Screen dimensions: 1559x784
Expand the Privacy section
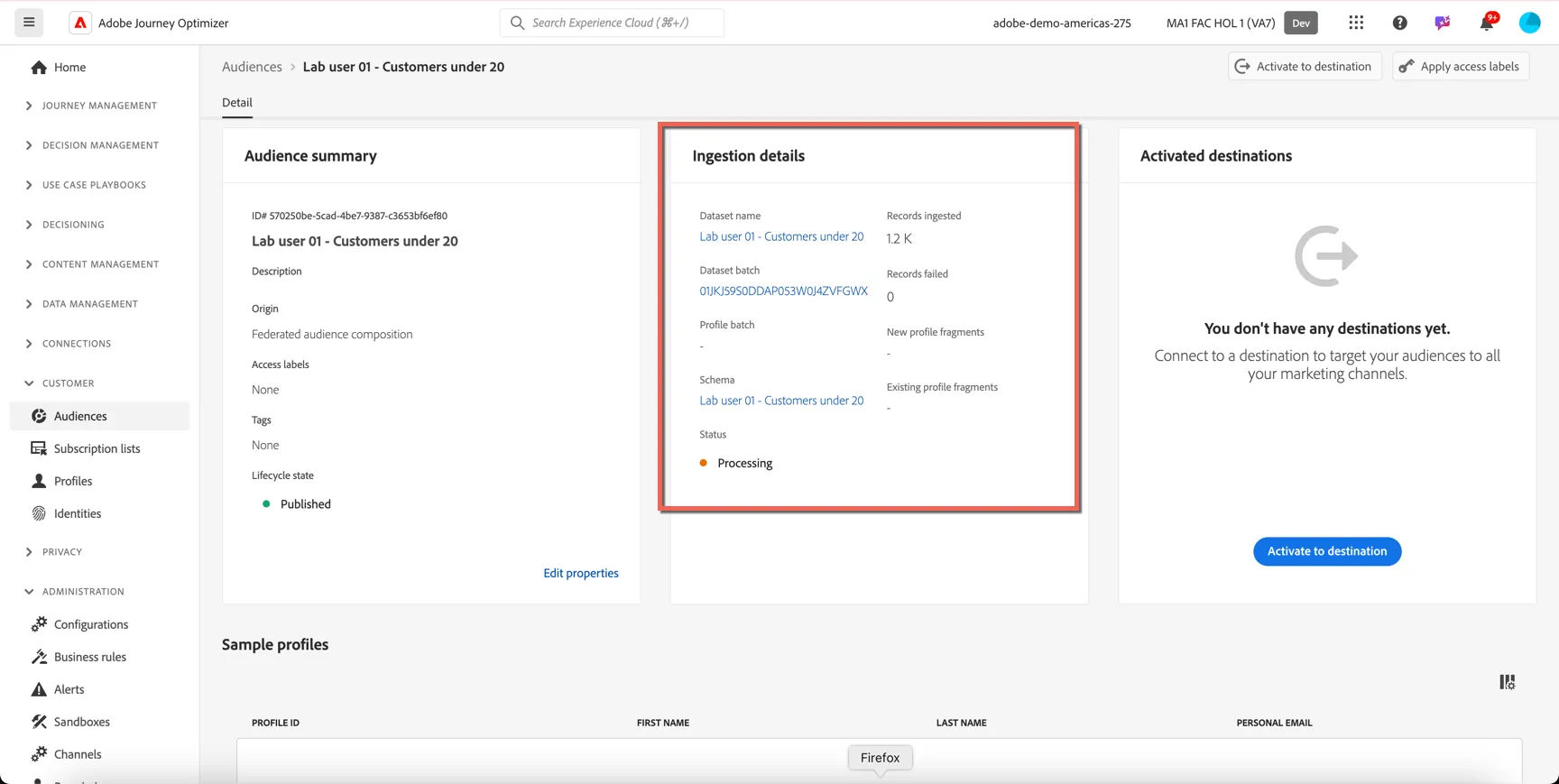coord(29,552)
